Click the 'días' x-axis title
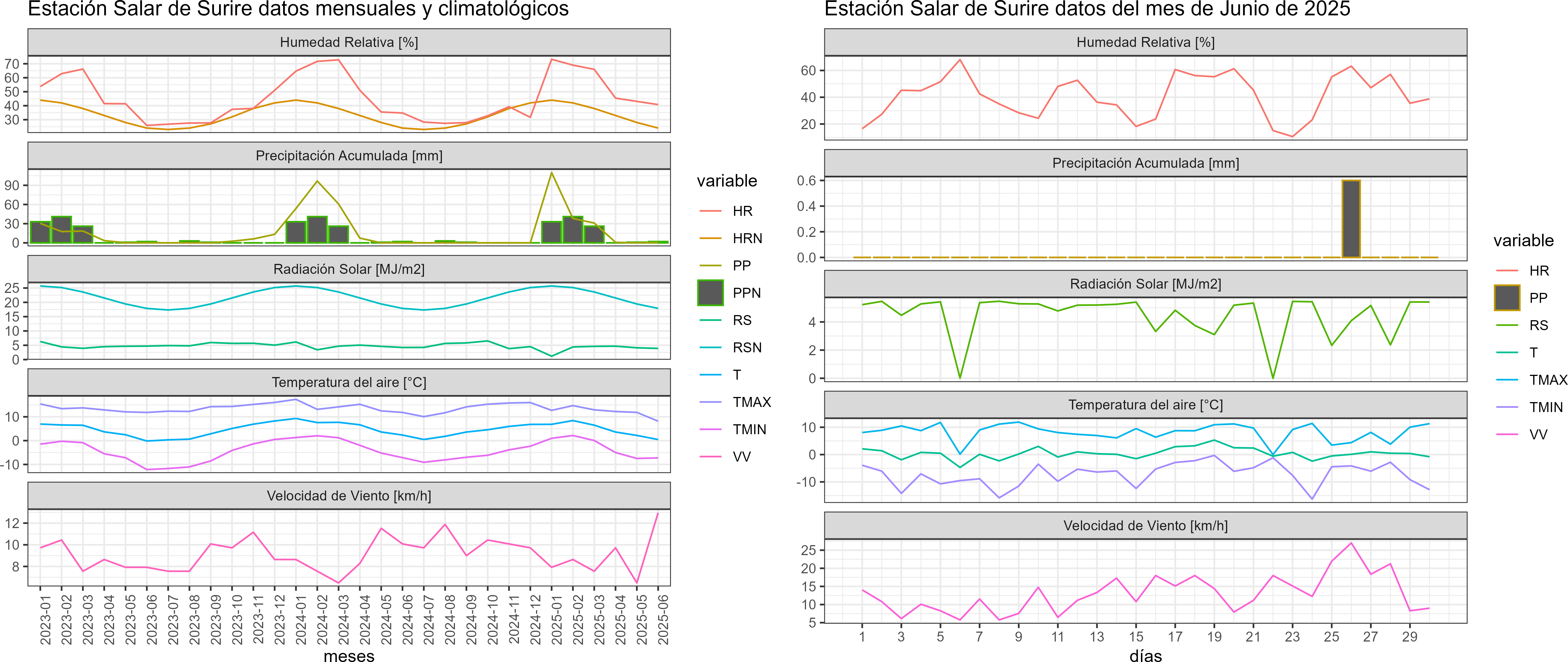Viewport: 1568px width, 662px height. click(x=1145, y=656)
